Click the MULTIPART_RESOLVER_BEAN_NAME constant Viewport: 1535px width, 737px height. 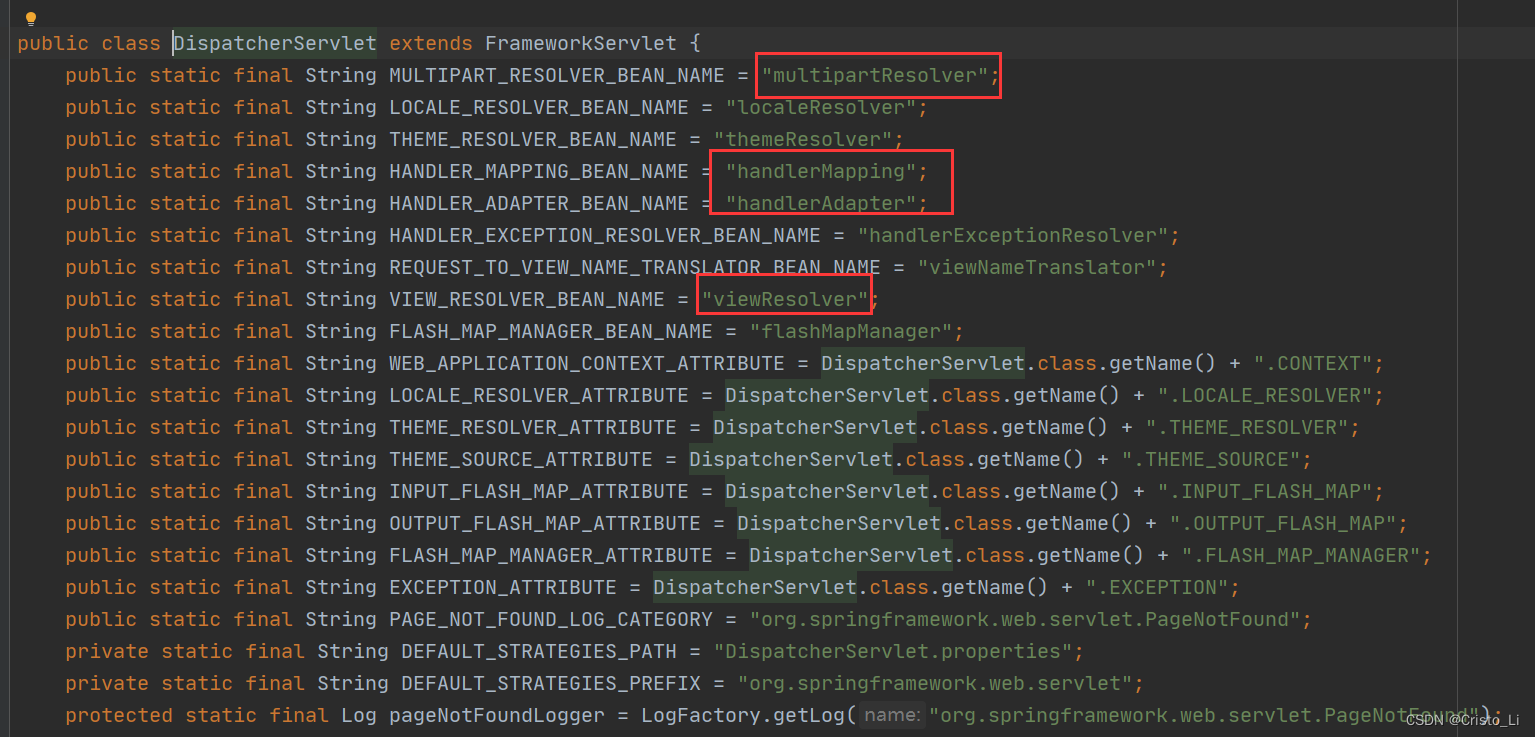pyautogui.click(x=557, y=75)
